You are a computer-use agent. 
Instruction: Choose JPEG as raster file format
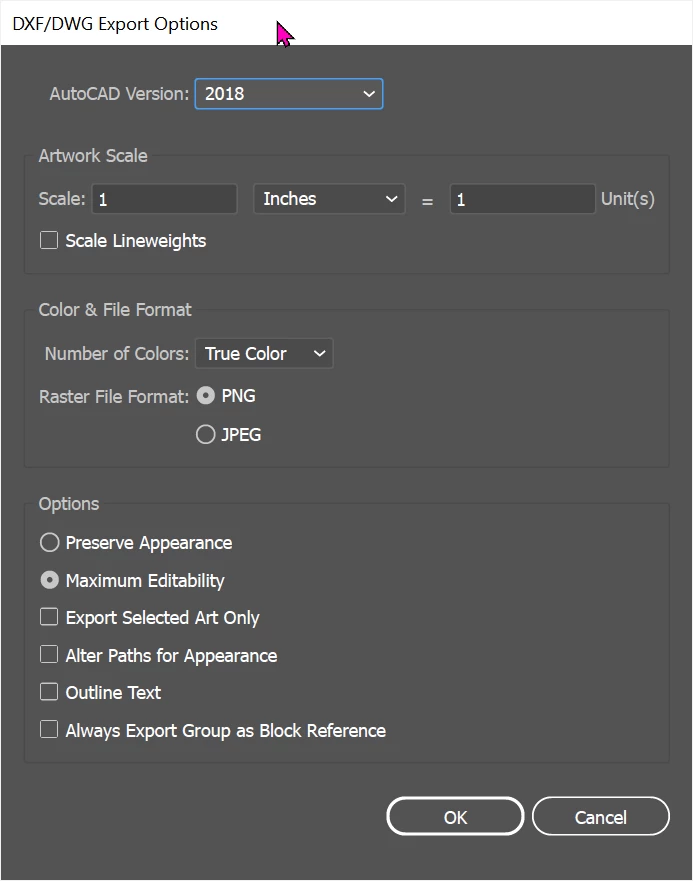pos(206,435)
